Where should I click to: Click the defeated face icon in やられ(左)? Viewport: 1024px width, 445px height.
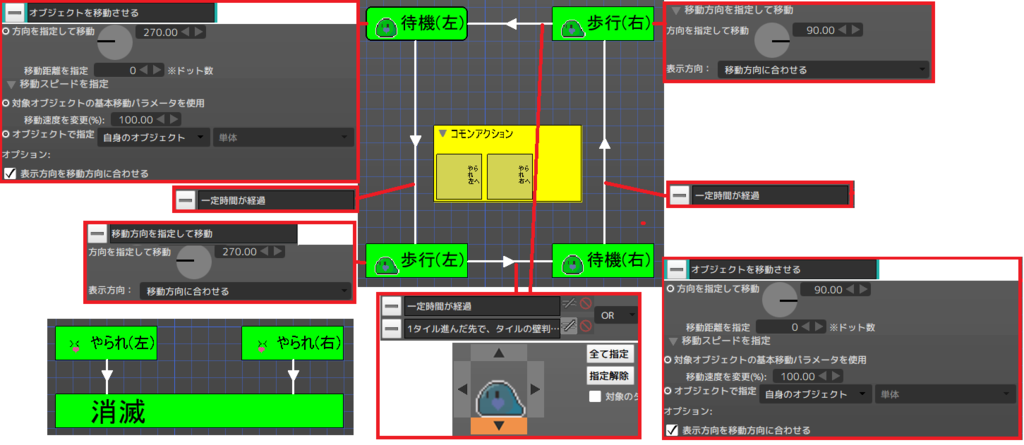pos(74,345)
